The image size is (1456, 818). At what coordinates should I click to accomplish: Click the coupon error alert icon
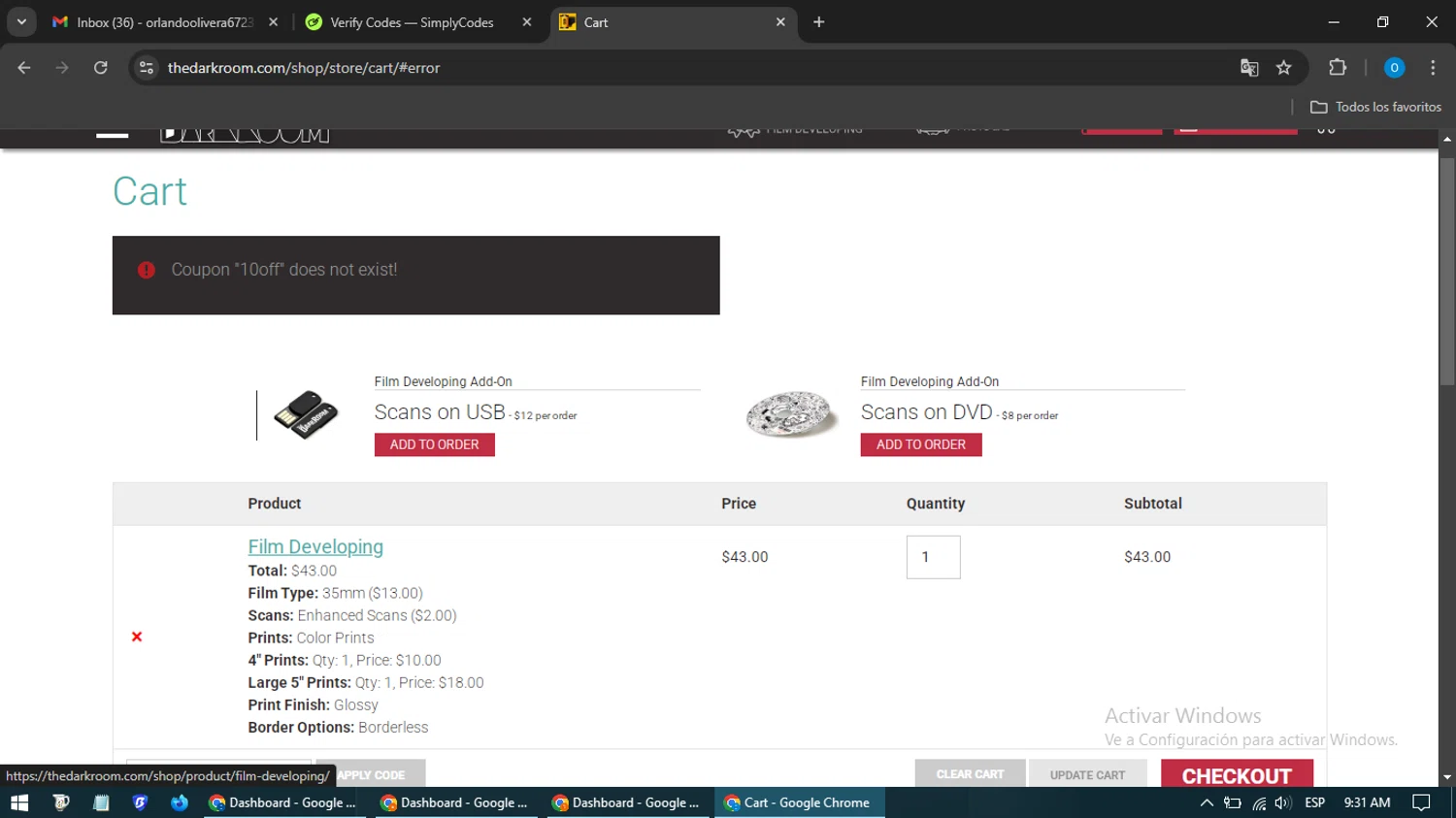[147, 270]
